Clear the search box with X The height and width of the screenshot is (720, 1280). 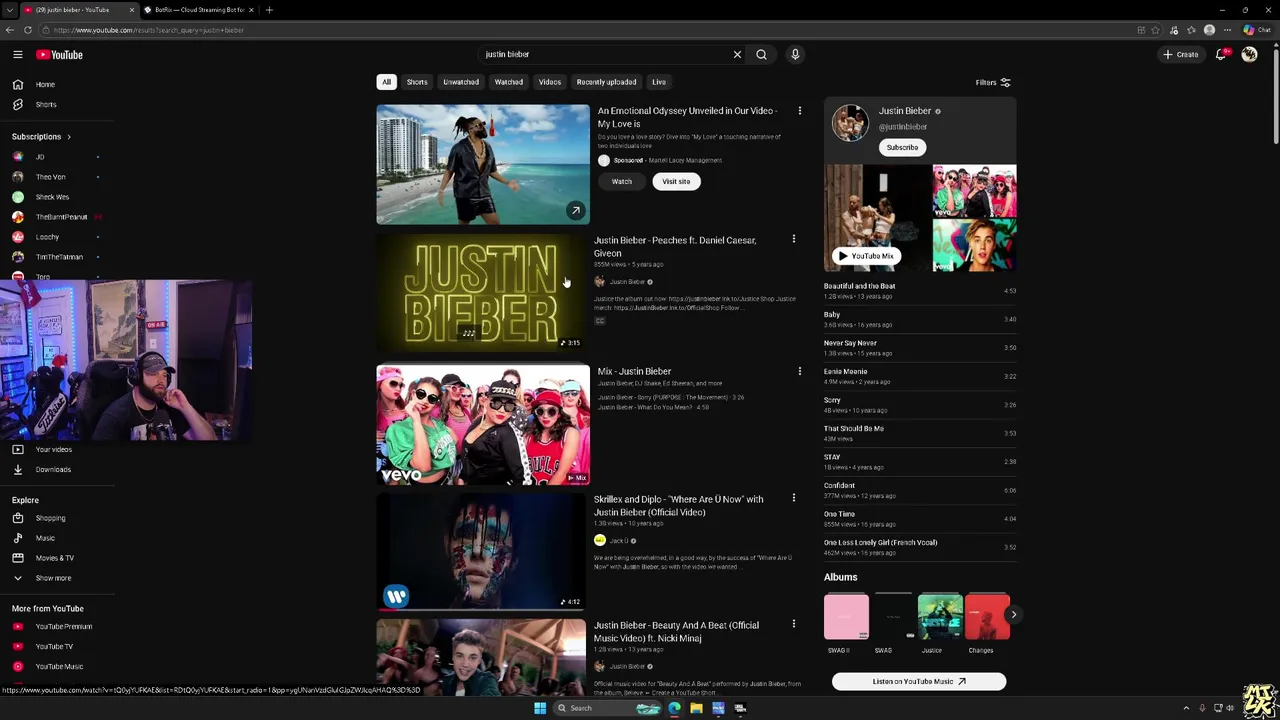click(737, 54)
